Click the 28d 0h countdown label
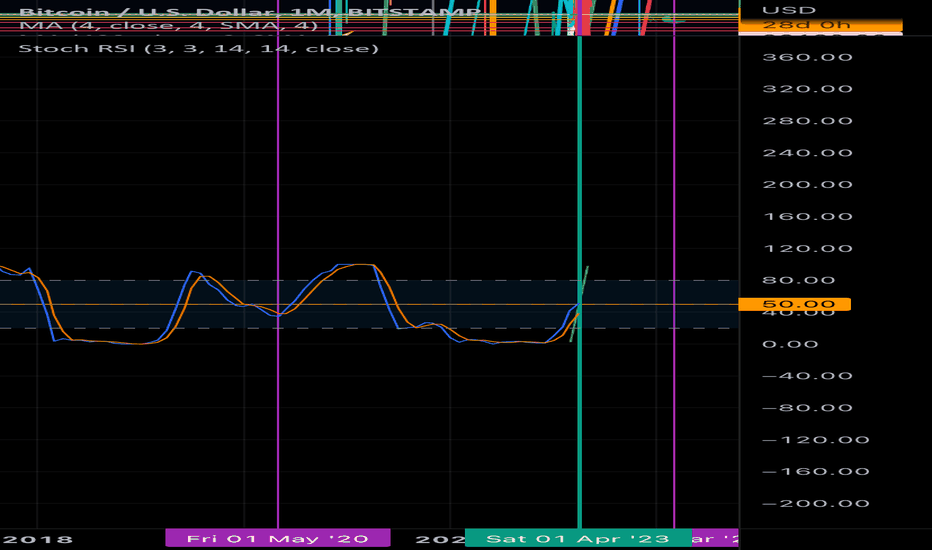The image size is (932, 550). 820,25
